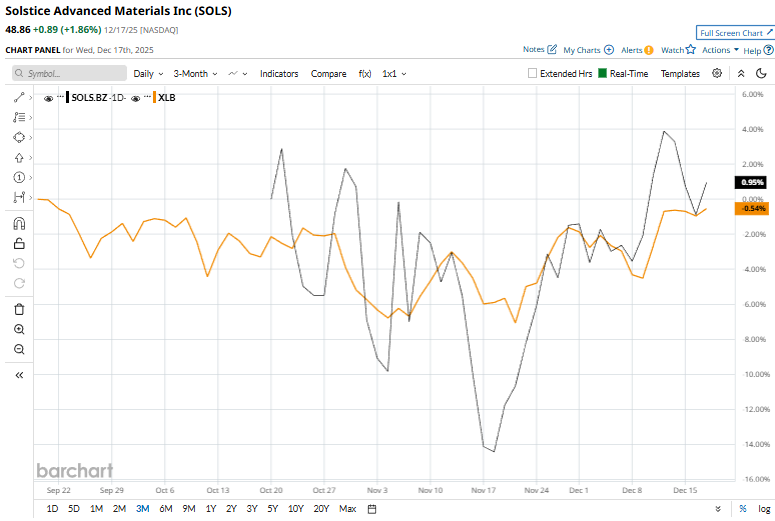Select the arrow marker tool

click(x=19, y=158)
